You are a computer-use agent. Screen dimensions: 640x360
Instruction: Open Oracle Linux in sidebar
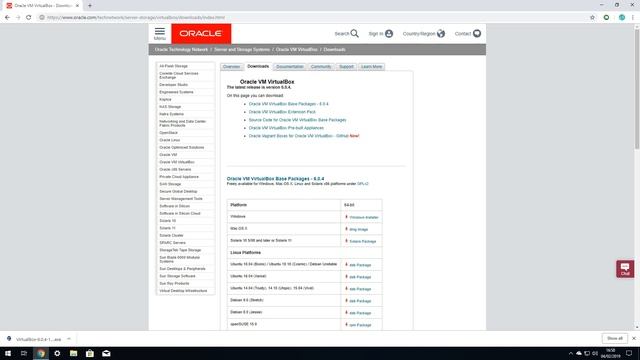(169, 140)
